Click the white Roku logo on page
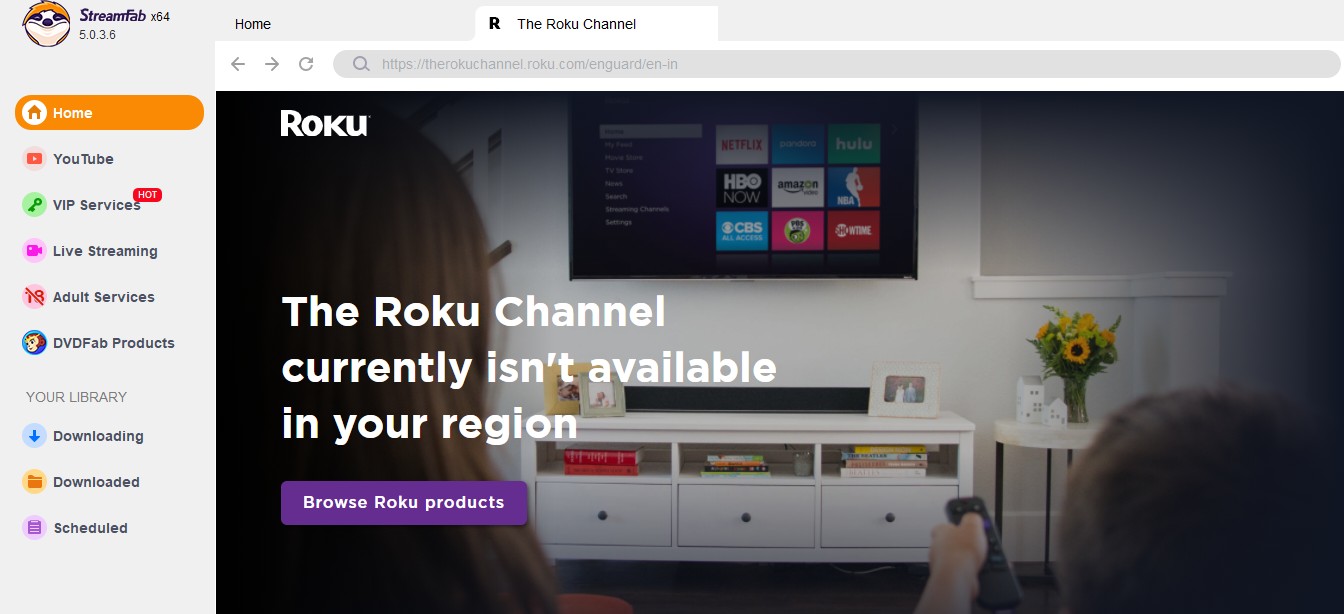This screenshot has height=614, width=1344. pos(325,123)
